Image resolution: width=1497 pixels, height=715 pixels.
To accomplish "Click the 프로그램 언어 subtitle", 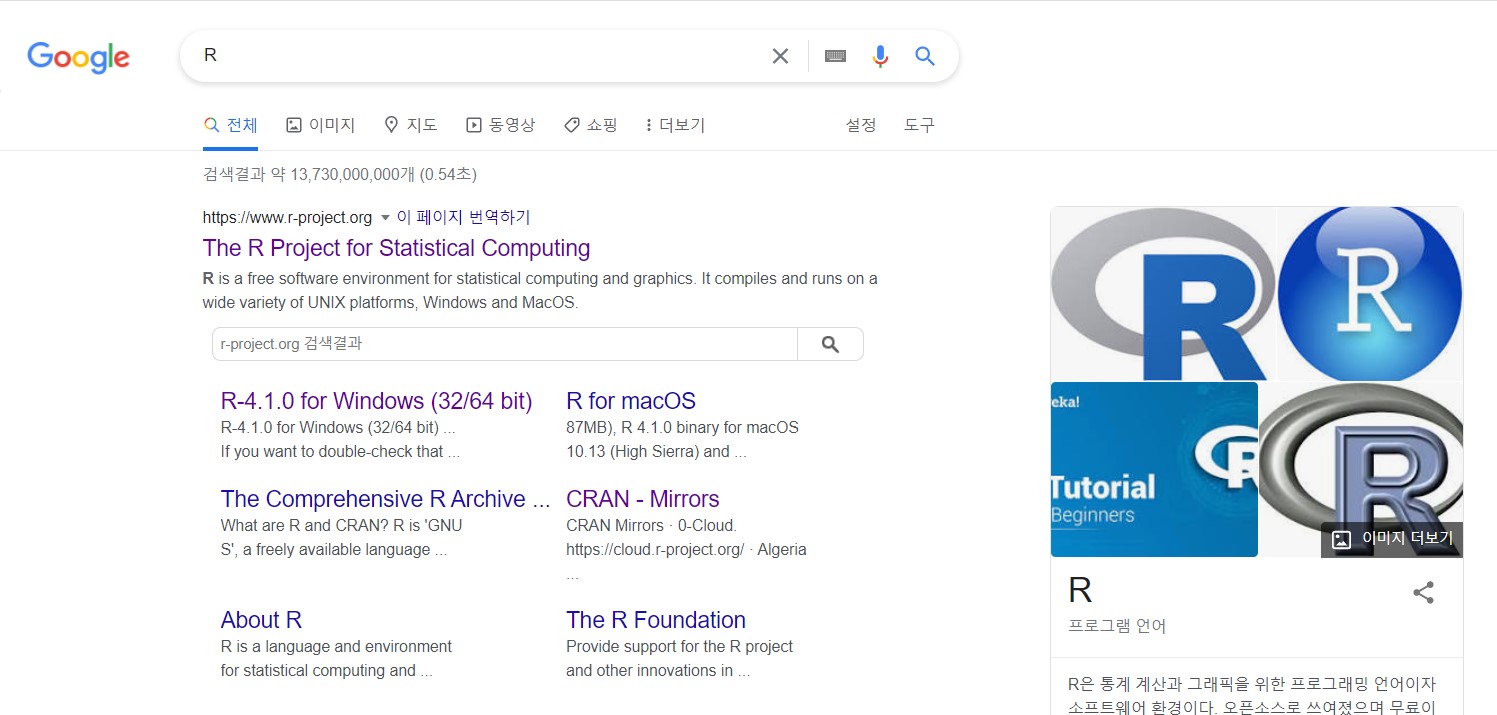I will point(1117,626).
